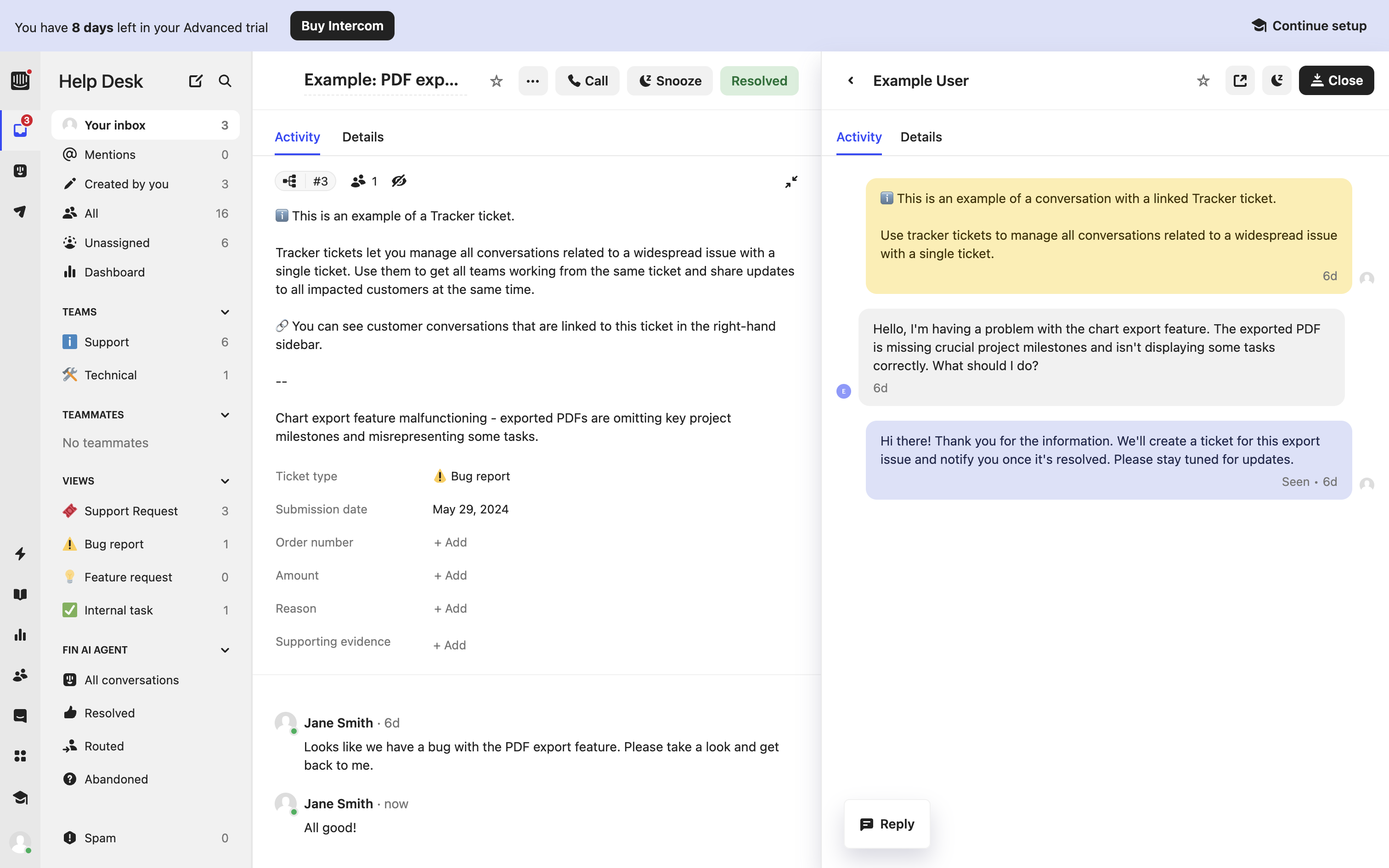Screen dimensions: 1389x868
Task: Open the Contacts people sidebar icon
Action: 20,675
